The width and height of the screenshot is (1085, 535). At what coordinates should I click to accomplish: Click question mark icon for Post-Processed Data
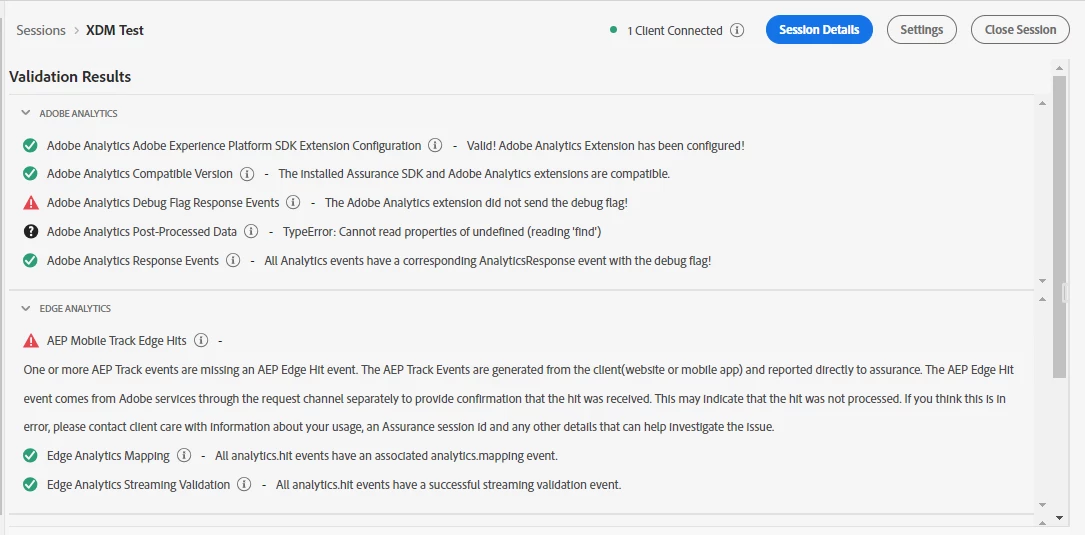pos(30,232)
